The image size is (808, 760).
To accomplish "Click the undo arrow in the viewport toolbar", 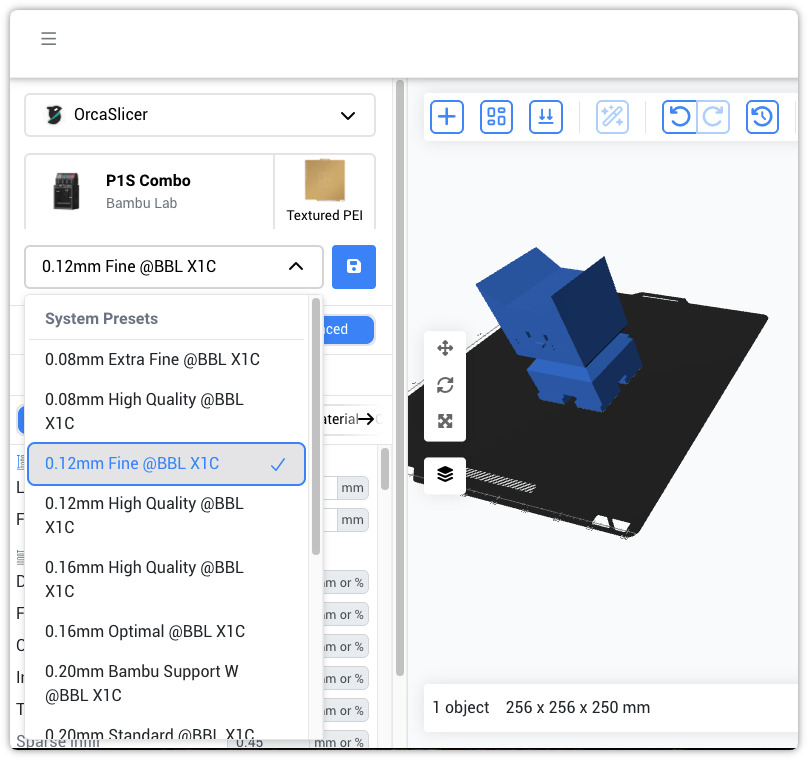I will point(679,117).
